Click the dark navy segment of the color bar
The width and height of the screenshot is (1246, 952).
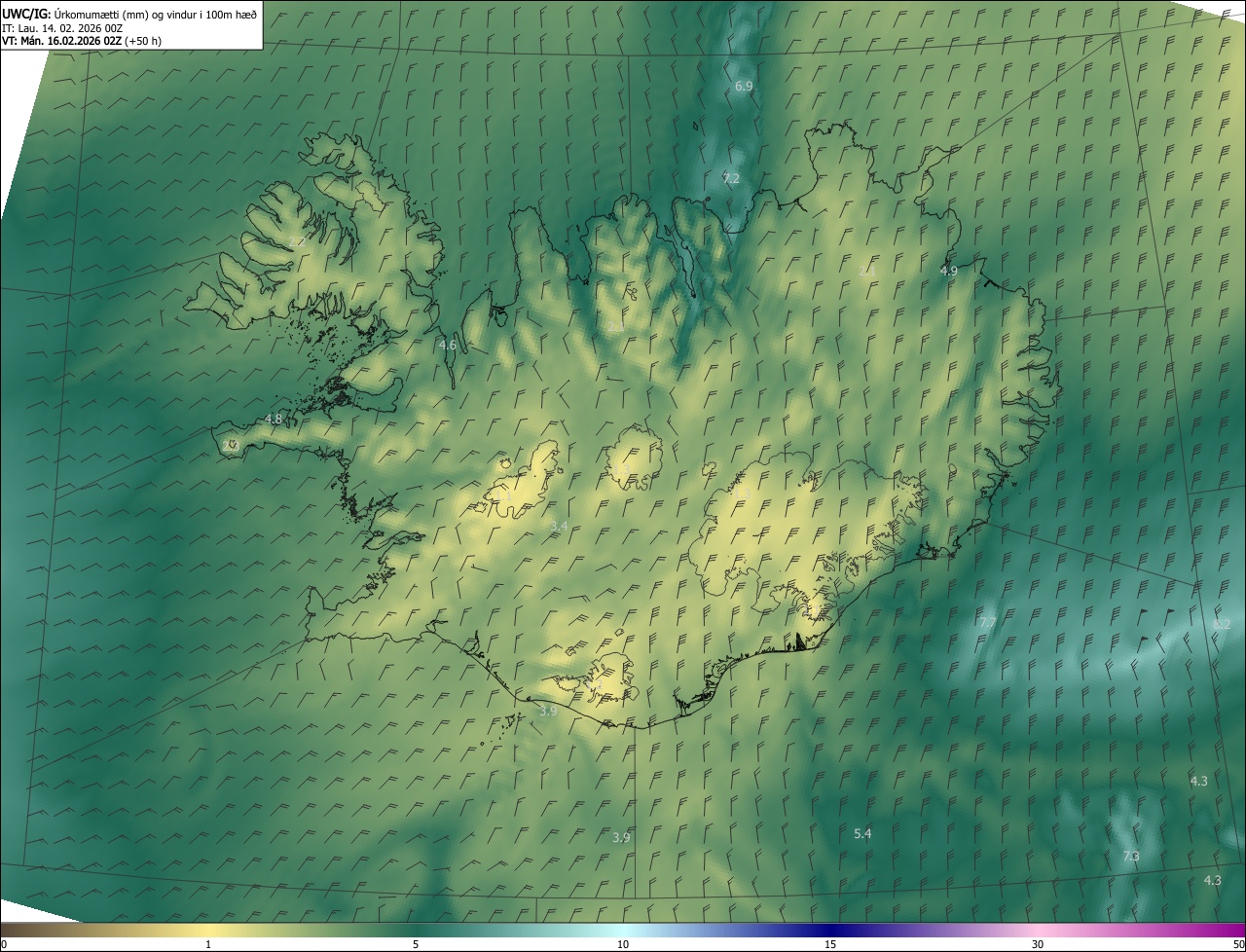click(x=830, y=931)
